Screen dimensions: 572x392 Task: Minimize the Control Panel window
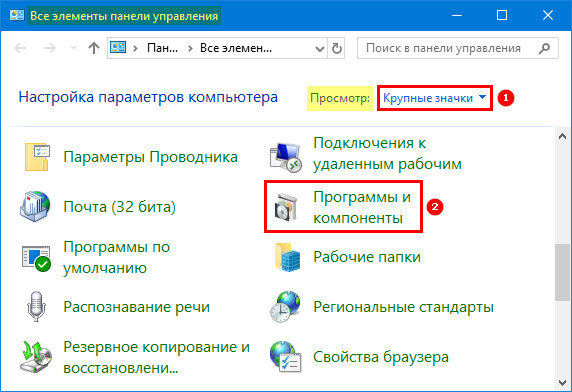457,15
